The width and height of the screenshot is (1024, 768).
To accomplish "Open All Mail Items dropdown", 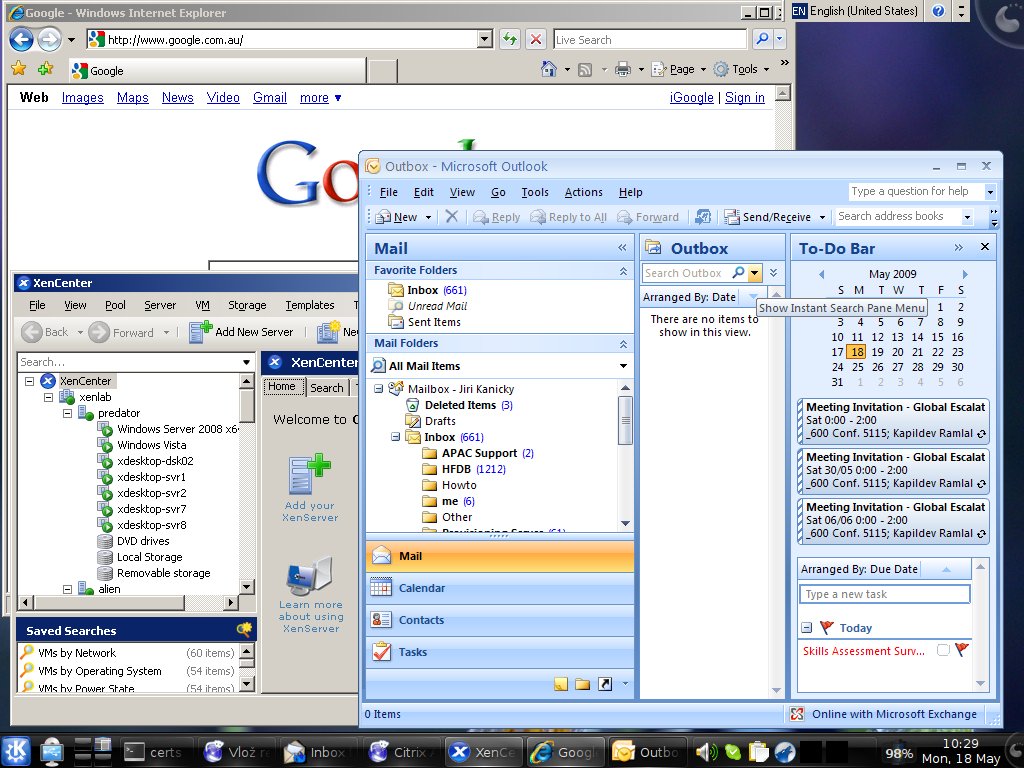I will [x=623, y=366].
